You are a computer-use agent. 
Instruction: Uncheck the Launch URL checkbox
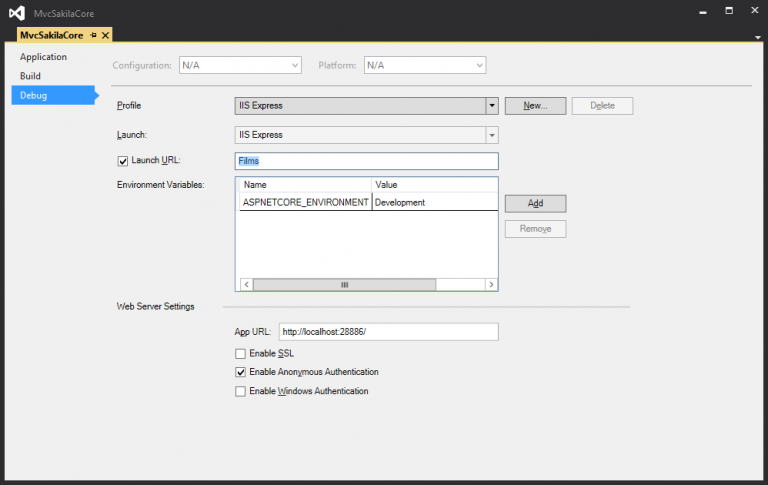pos(123,160)
